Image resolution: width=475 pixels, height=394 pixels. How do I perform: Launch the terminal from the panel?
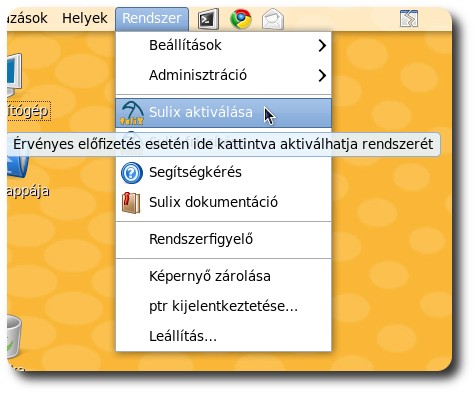208,19
